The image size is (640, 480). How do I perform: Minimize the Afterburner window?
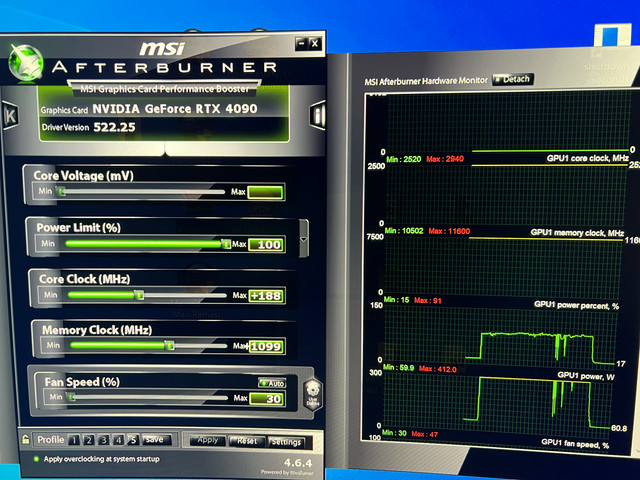tap(302, 43)
